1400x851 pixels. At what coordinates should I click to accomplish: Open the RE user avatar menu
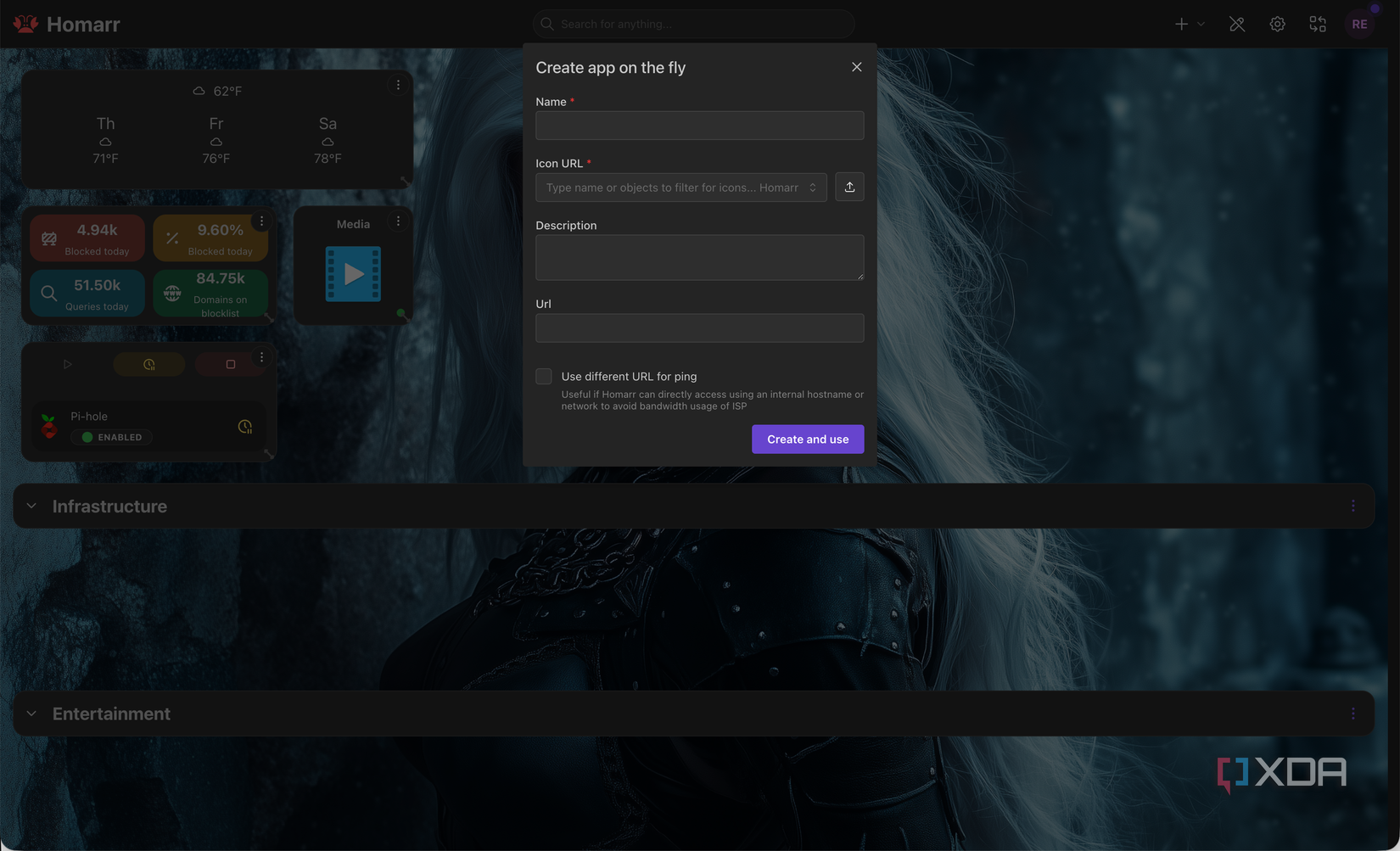click(x=1359, y=24)
